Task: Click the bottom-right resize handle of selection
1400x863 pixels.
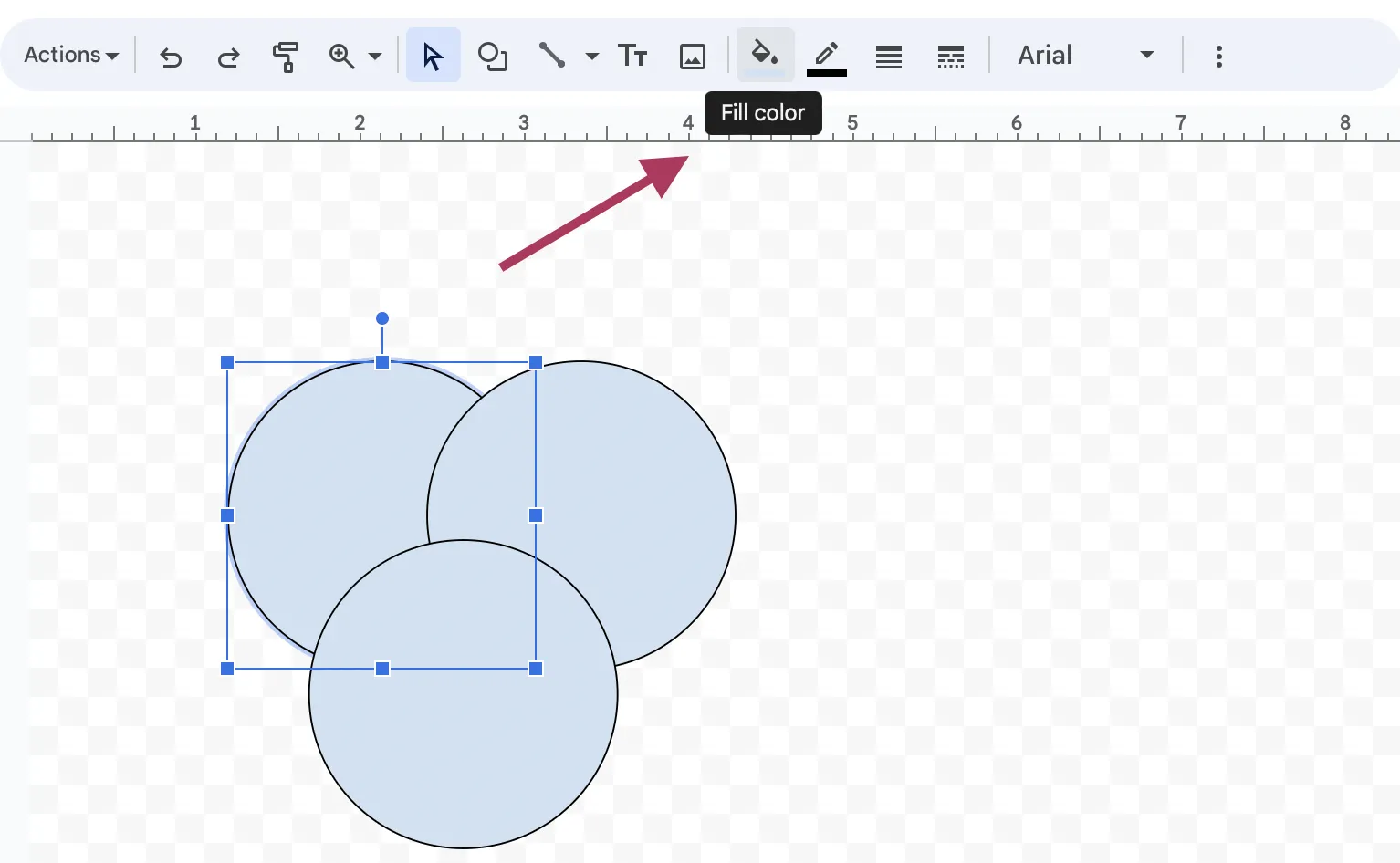Action: pos(536,669)
